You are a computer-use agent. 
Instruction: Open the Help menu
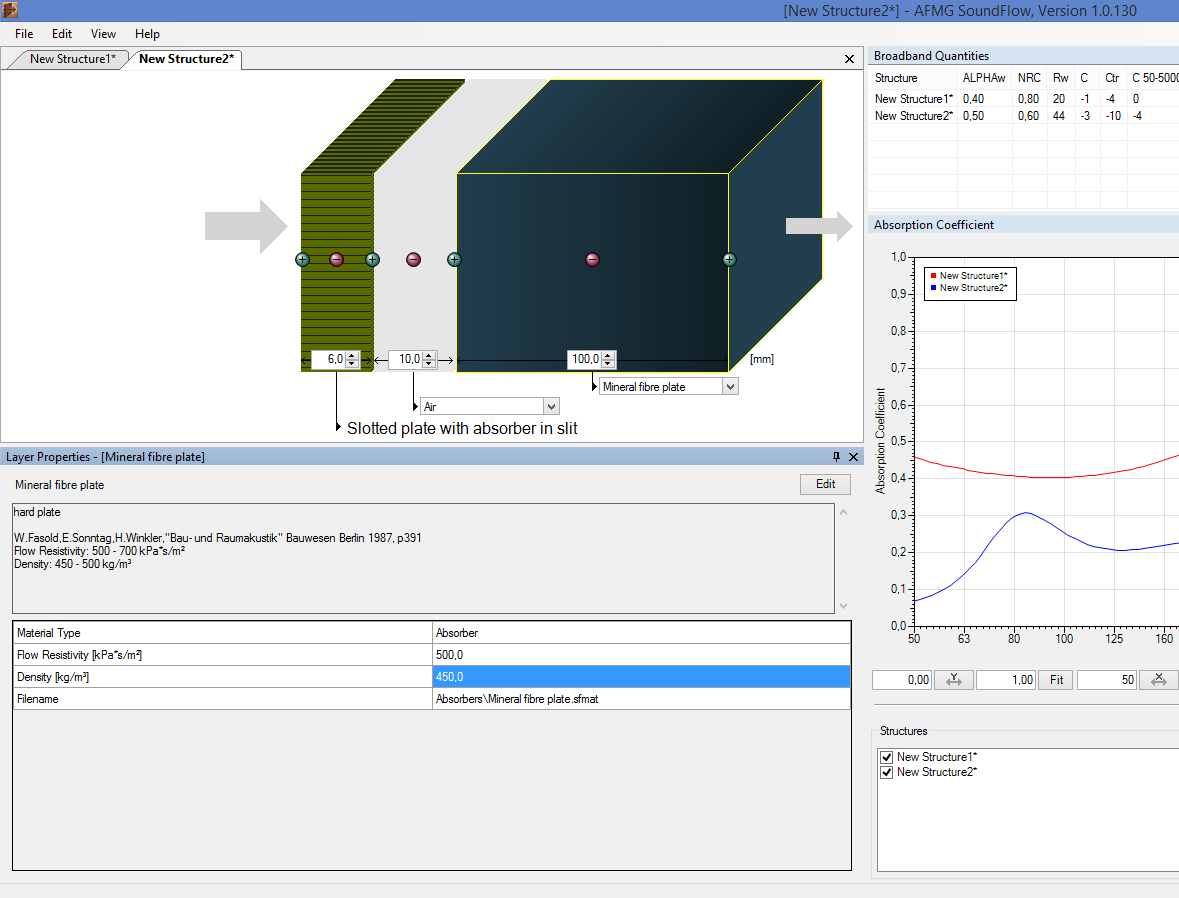[x=147, y=34]
